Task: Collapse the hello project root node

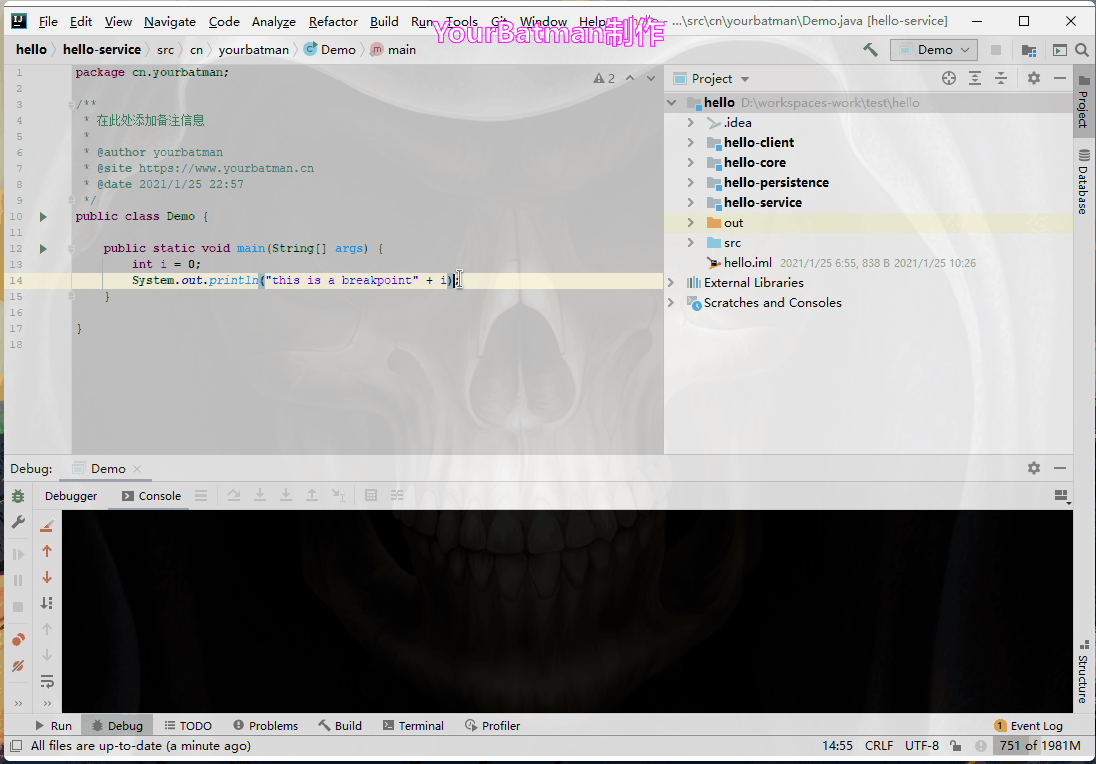Action: click(x=672, y=103)
